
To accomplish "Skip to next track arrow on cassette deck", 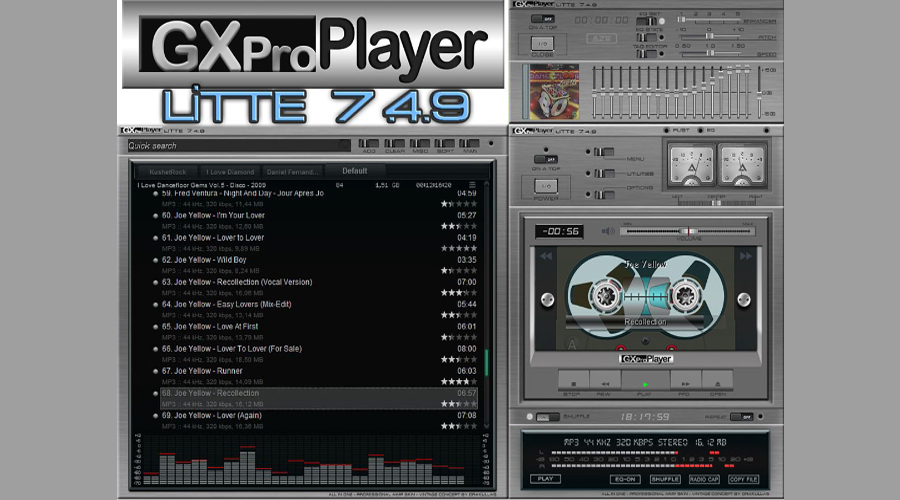I will 745,256.
